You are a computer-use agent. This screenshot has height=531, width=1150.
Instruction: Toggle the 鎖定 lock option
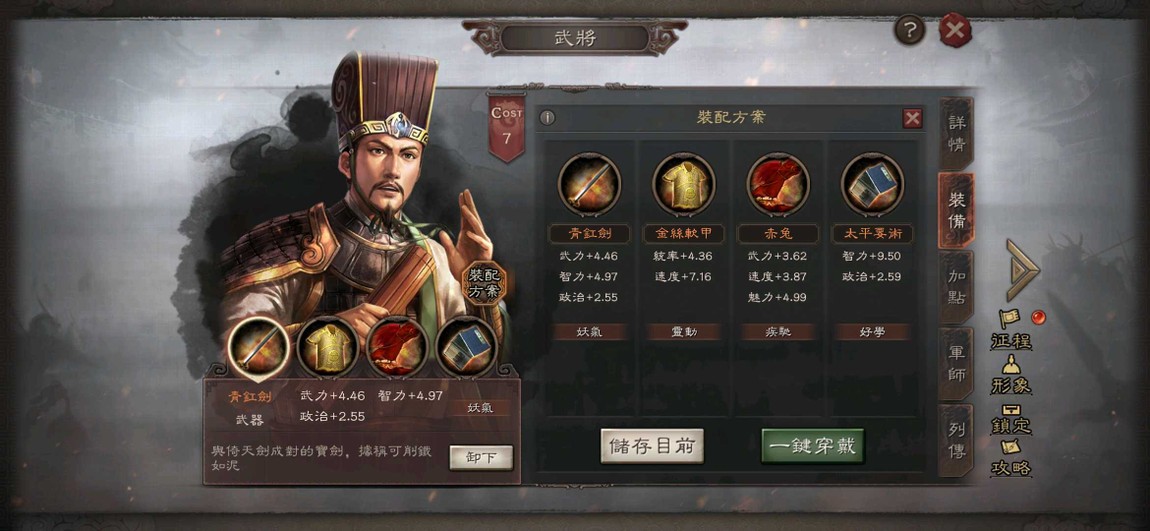coord(1011,418)
